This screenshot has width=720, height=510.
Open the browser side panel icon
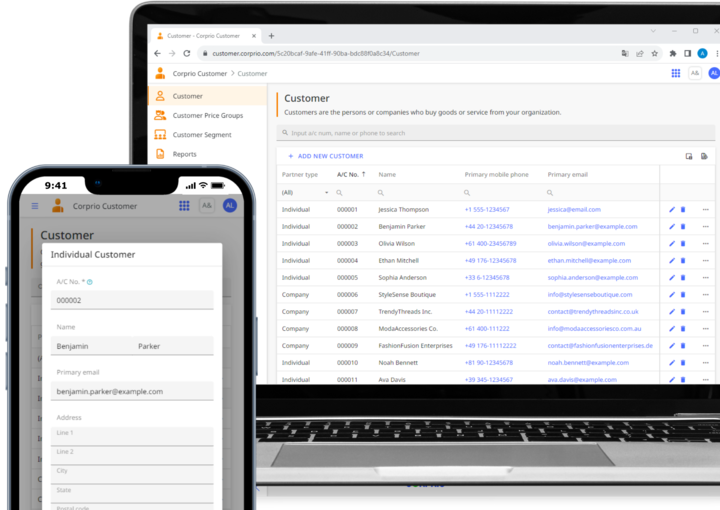[687, 54]
